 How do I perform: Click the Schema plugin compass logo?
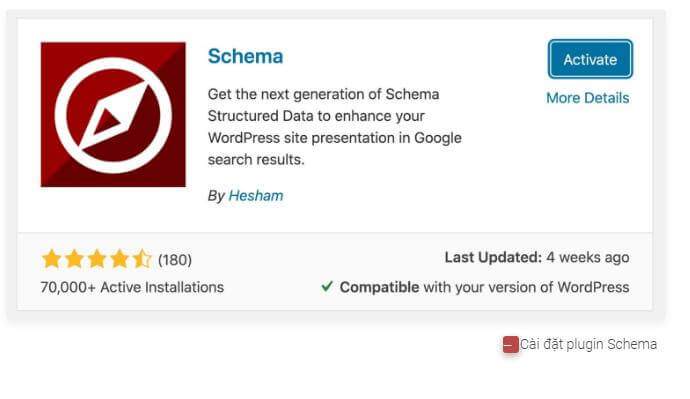[113, 114]
